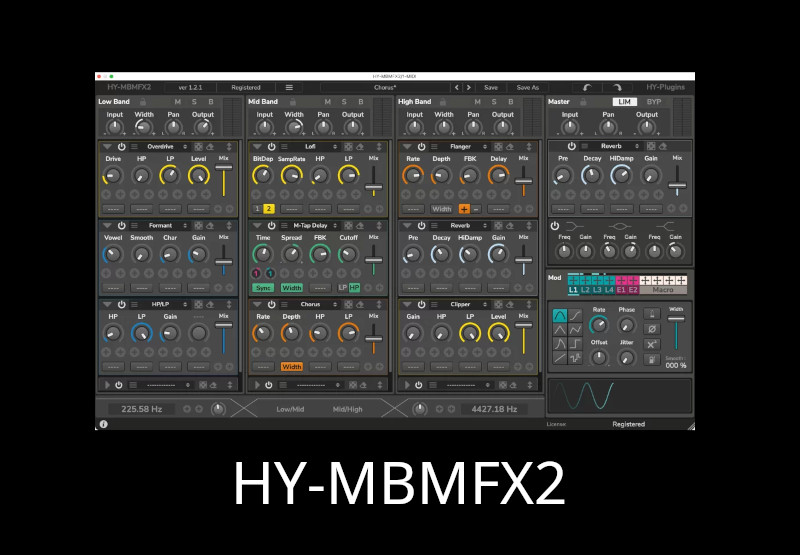Expand the empty Low Band fourth slot
800x555 pixels.
107,385
